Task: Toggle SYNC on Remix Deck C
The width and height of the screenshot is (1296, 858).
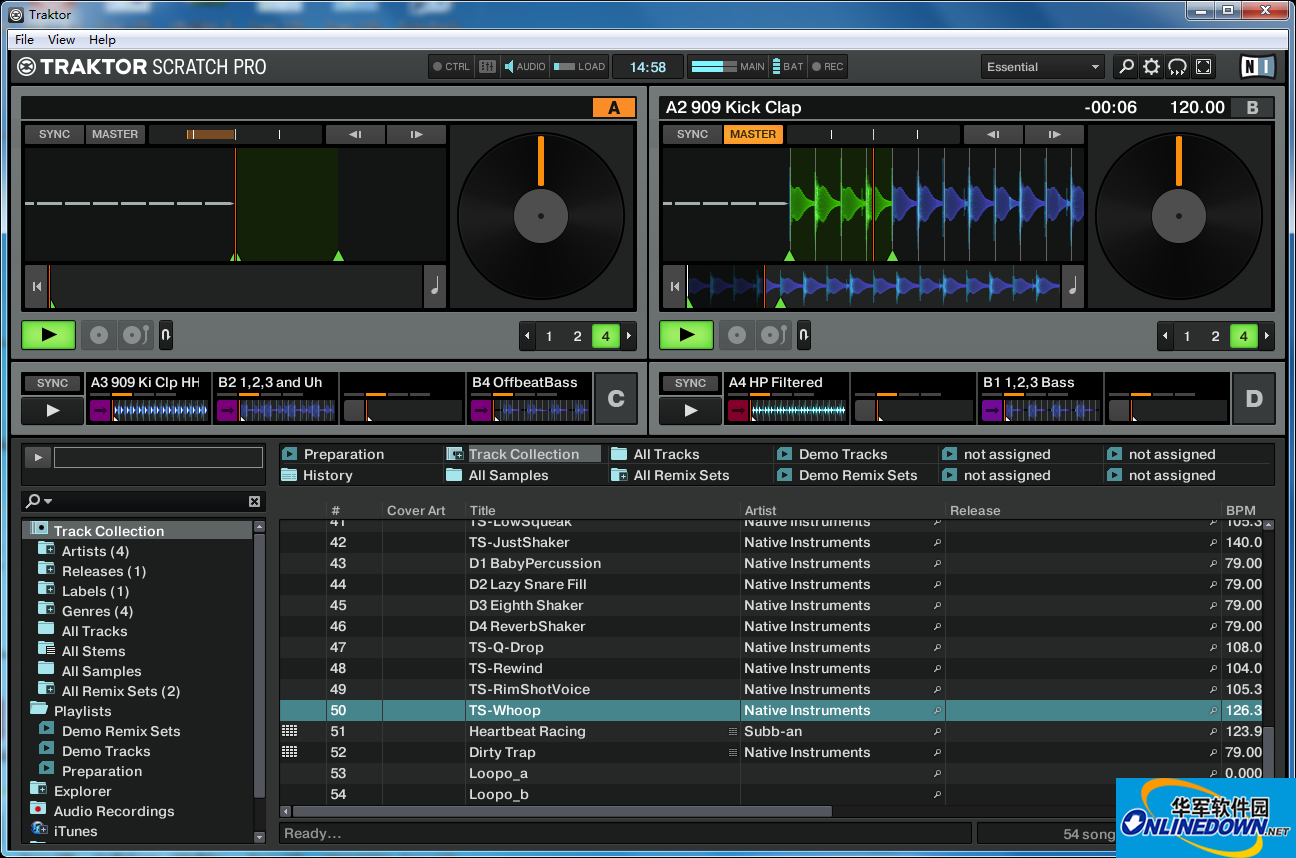Action: [x=52, y=383]
